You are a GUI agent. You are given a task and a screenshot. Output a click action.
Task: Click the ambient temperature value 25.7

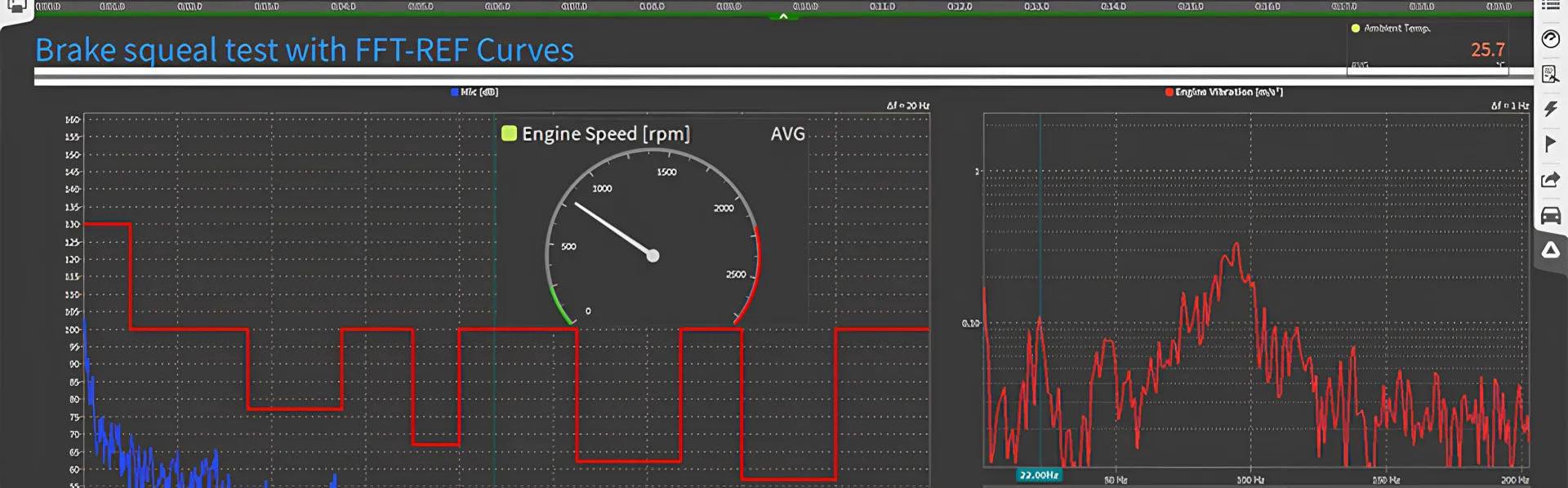[1487, 50]
